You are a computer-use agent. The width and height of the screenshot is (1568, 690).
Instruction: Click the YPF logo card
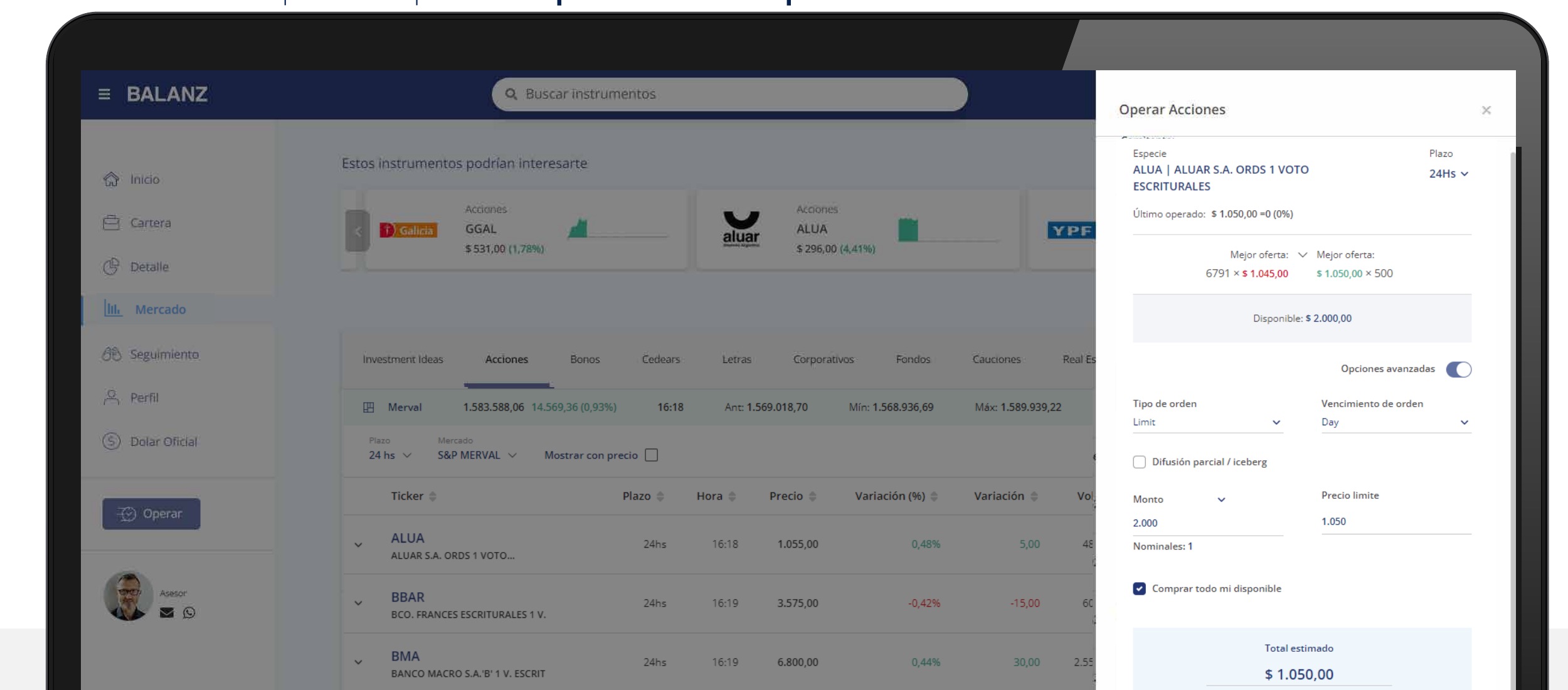1071,230
